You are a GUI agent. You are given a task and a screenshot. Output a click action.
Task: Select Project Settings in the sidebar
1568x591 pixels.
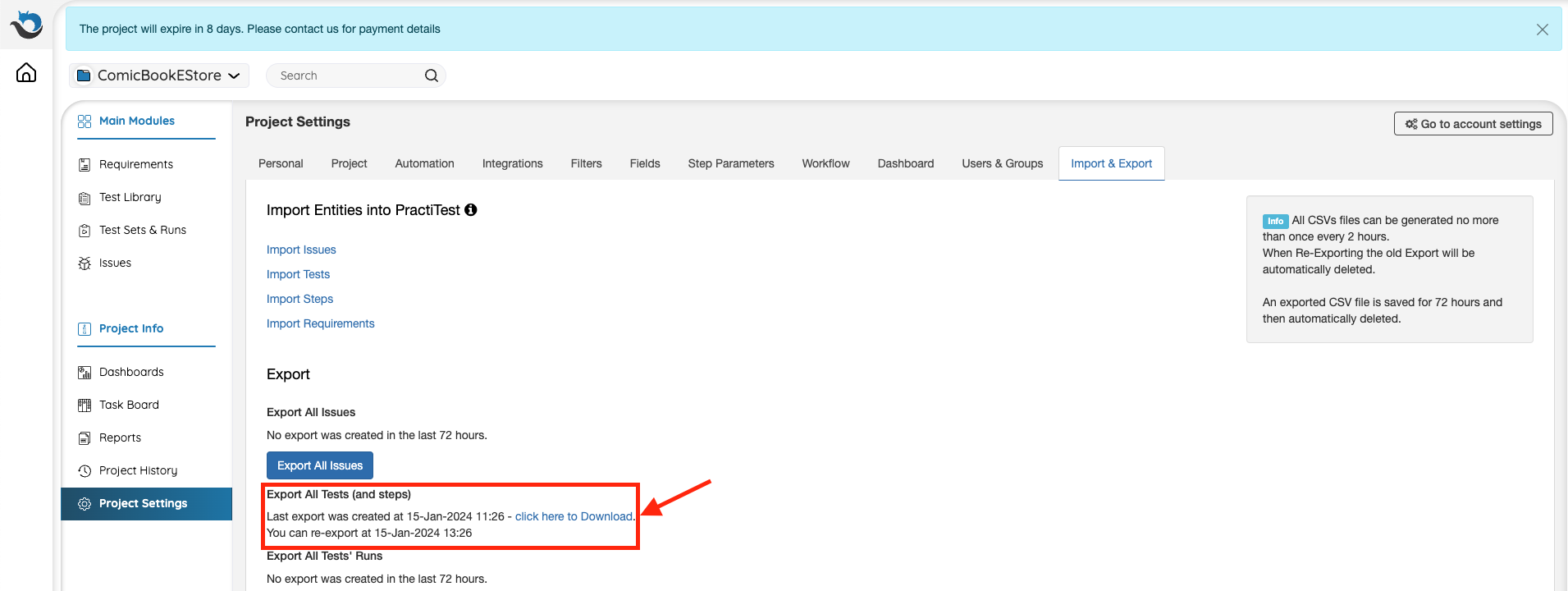(146, 503)
